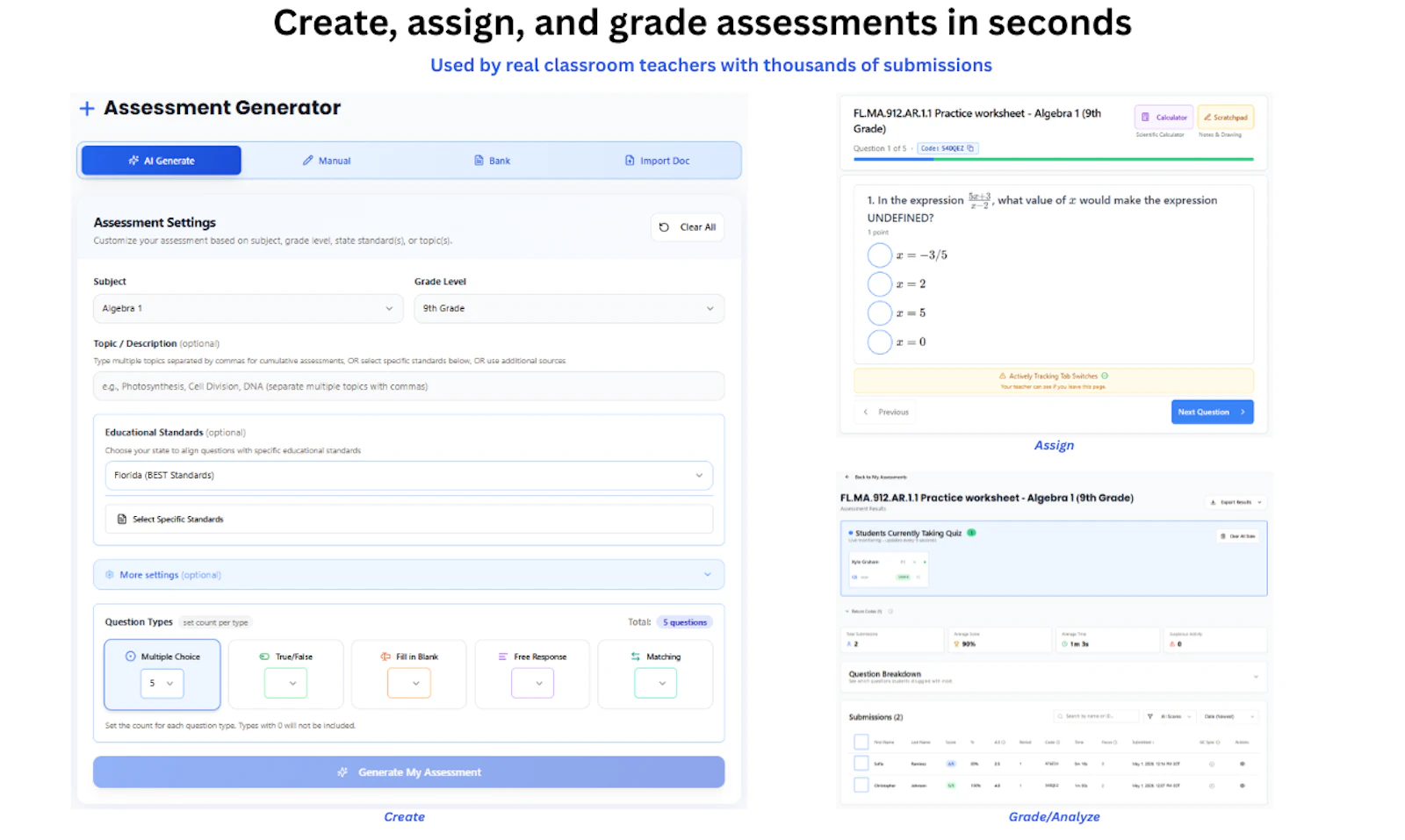Open the Fill in Blank count dropdown
Viewport: 1405px width, 840px height.
tap(409, 684)
